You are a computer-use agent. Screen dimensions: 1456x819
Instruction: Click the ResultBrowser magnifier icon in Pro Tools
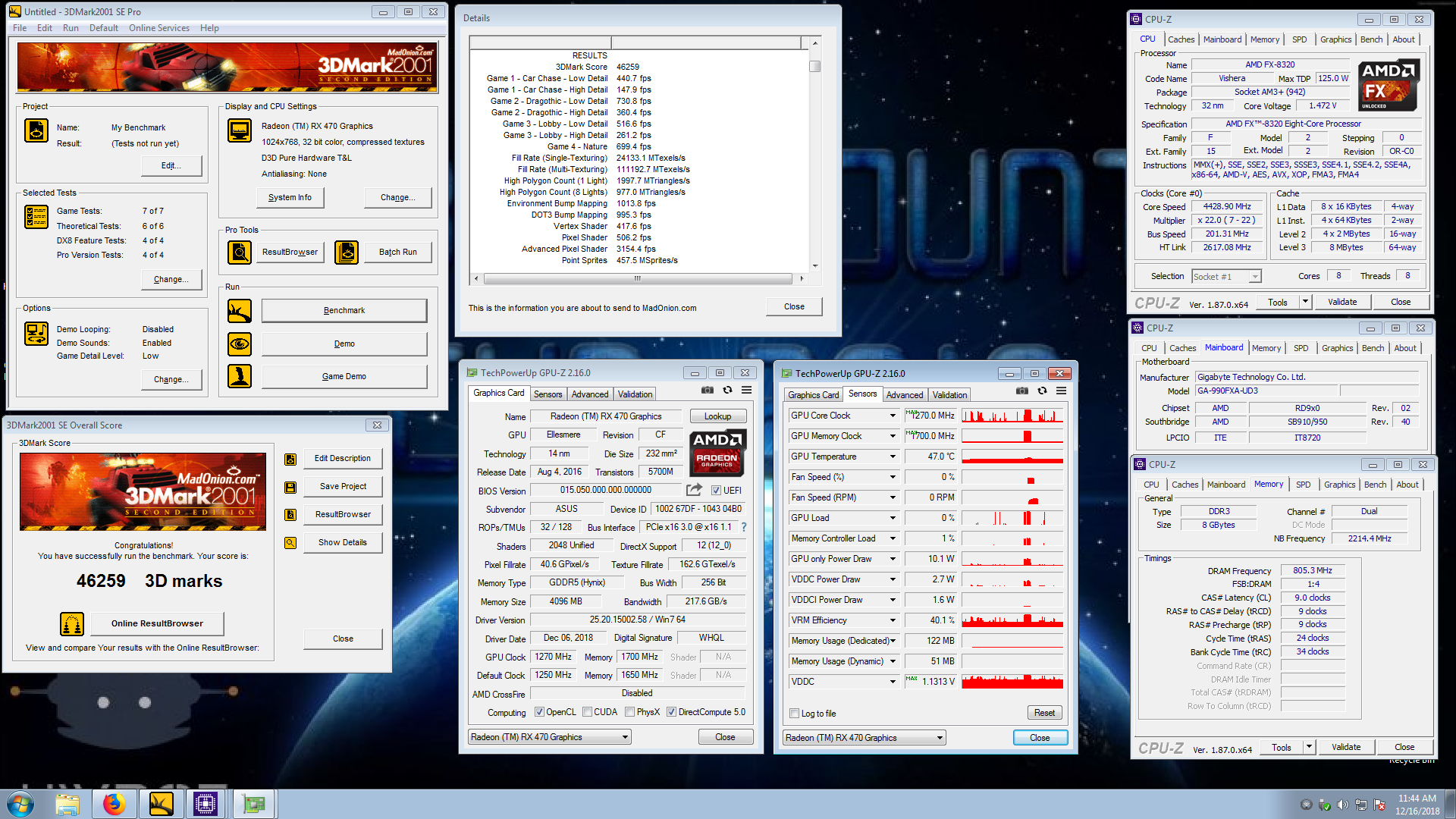point(240,252)
